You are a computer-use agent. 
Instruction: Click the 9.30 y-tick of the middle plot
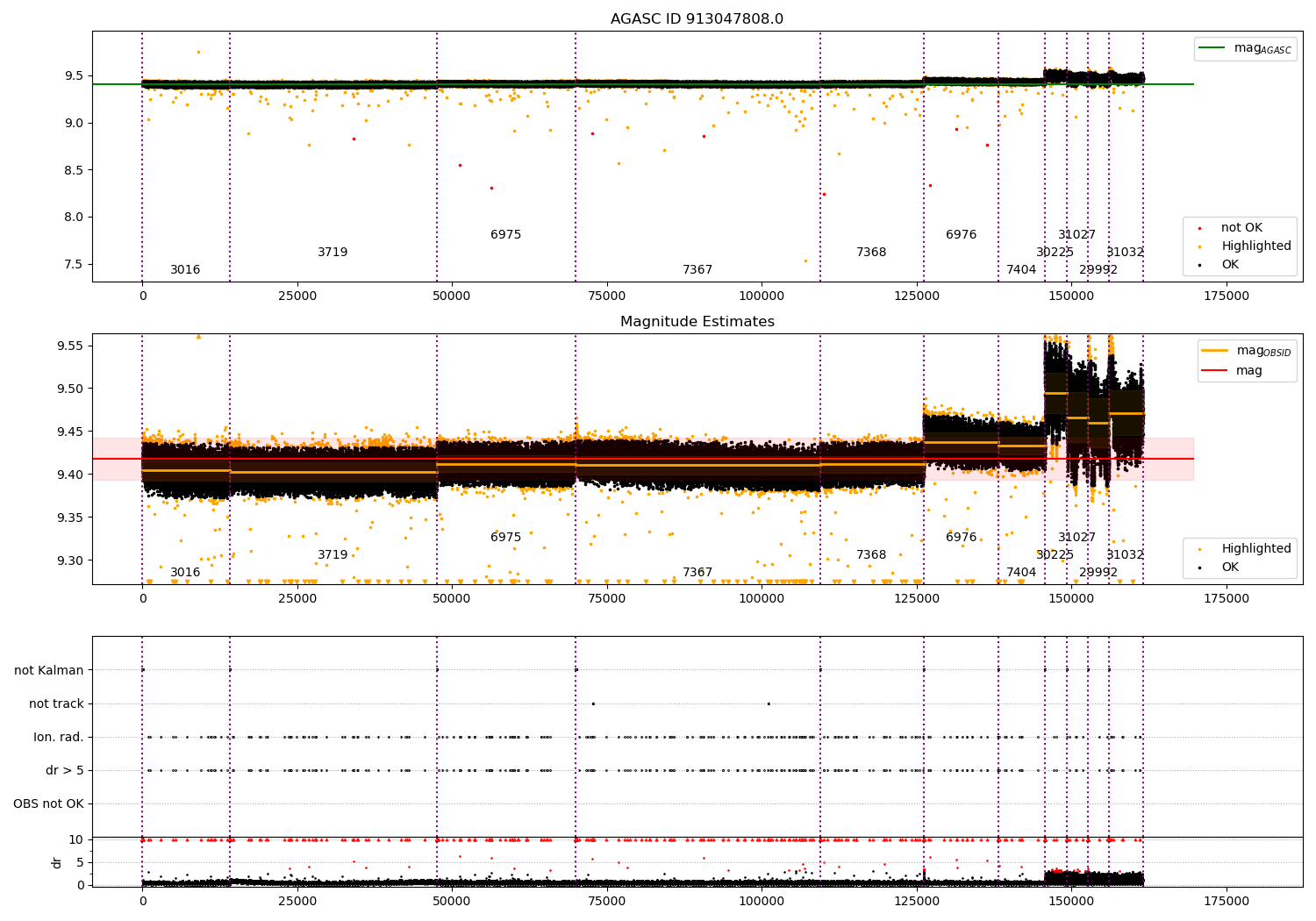point(69,561)
